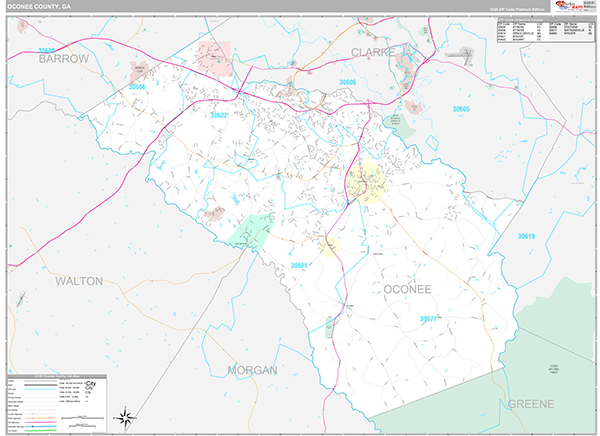Click the small yellow town circle near 30621
Image resolution: width=600 pixels, height=436 pixels.
pyautogui.click(x=329, y=246)
